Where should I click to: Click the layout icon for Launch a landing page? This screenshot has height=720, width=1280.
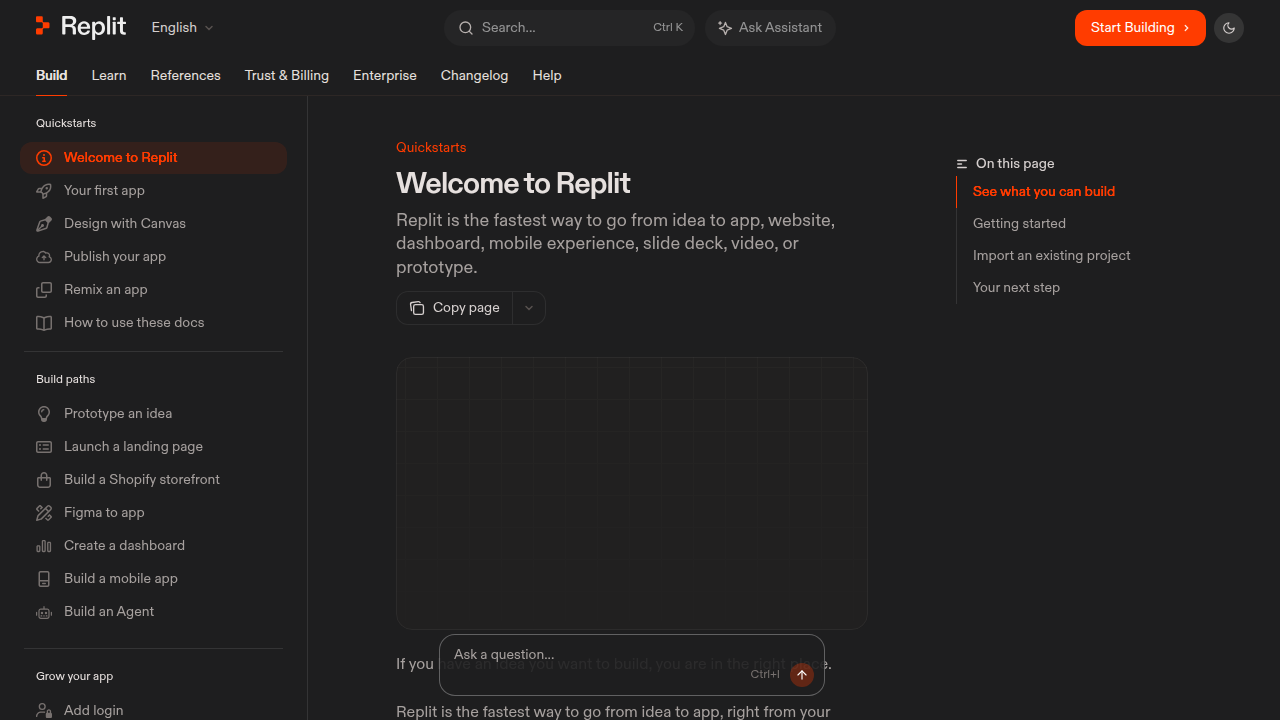44,447
